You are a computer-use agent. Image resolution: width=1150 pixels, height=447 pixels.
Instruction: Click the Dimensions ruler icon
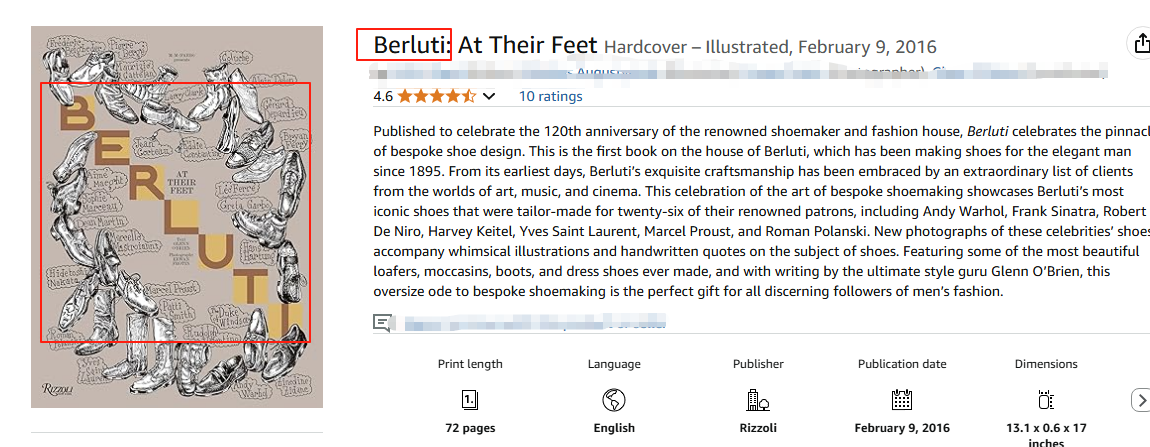pyautogui.click(x=1046, y=400)
